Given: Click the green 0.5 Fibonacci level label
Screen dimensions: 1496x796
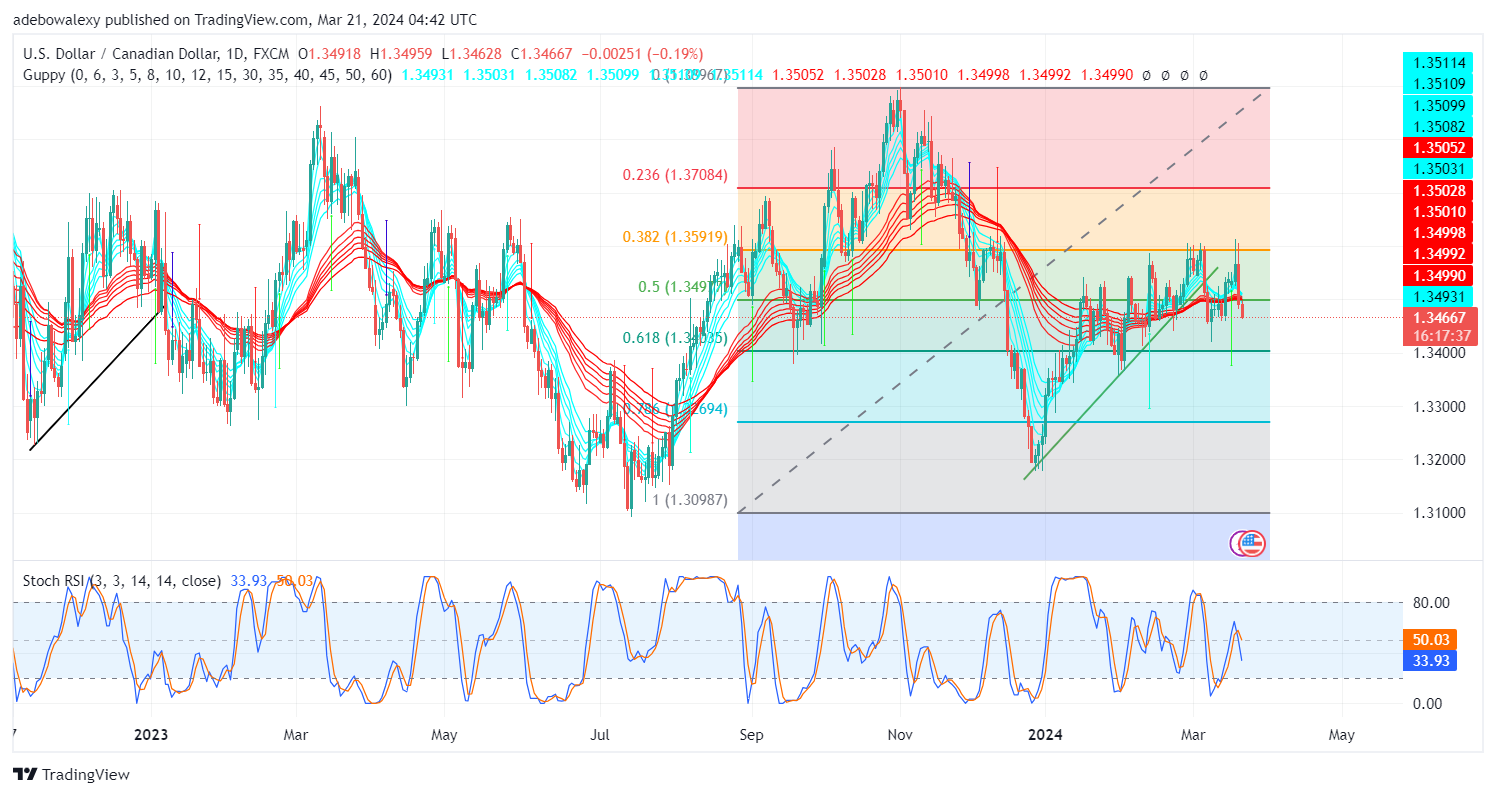Looking at the screenshot, I should 684,287.
